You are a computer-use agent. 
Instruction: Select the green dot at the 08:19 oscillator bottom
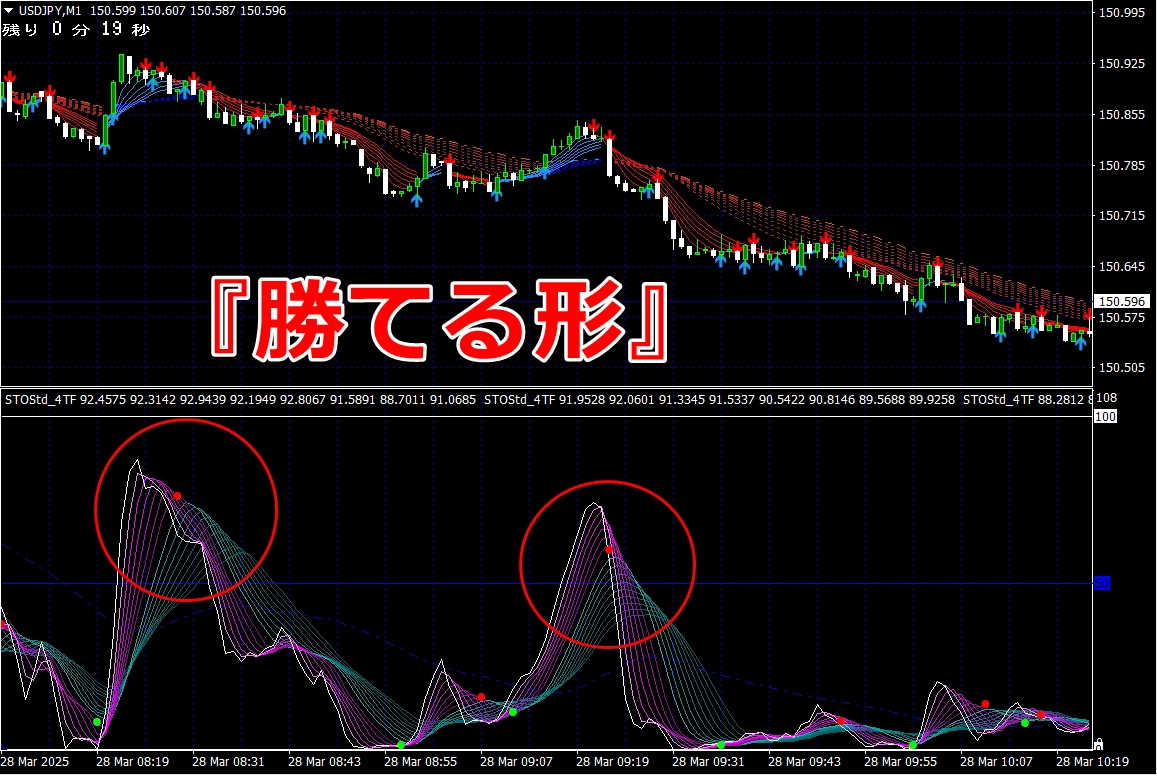point(97,721)
